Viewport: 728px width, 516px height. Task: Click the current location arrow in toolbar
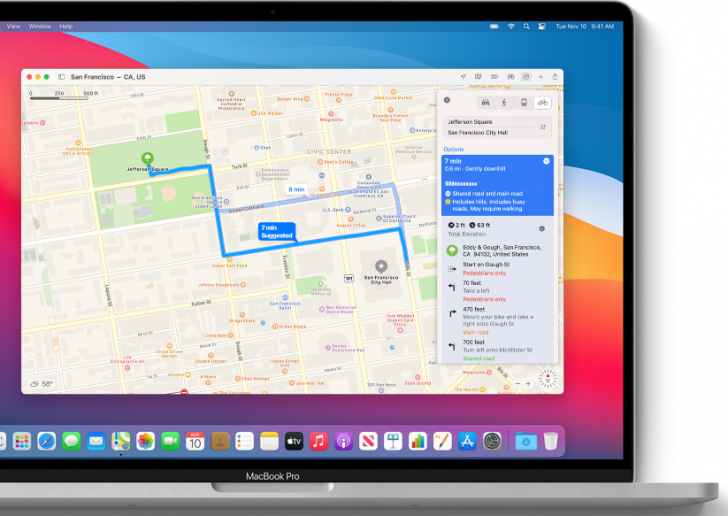(463, 77)
